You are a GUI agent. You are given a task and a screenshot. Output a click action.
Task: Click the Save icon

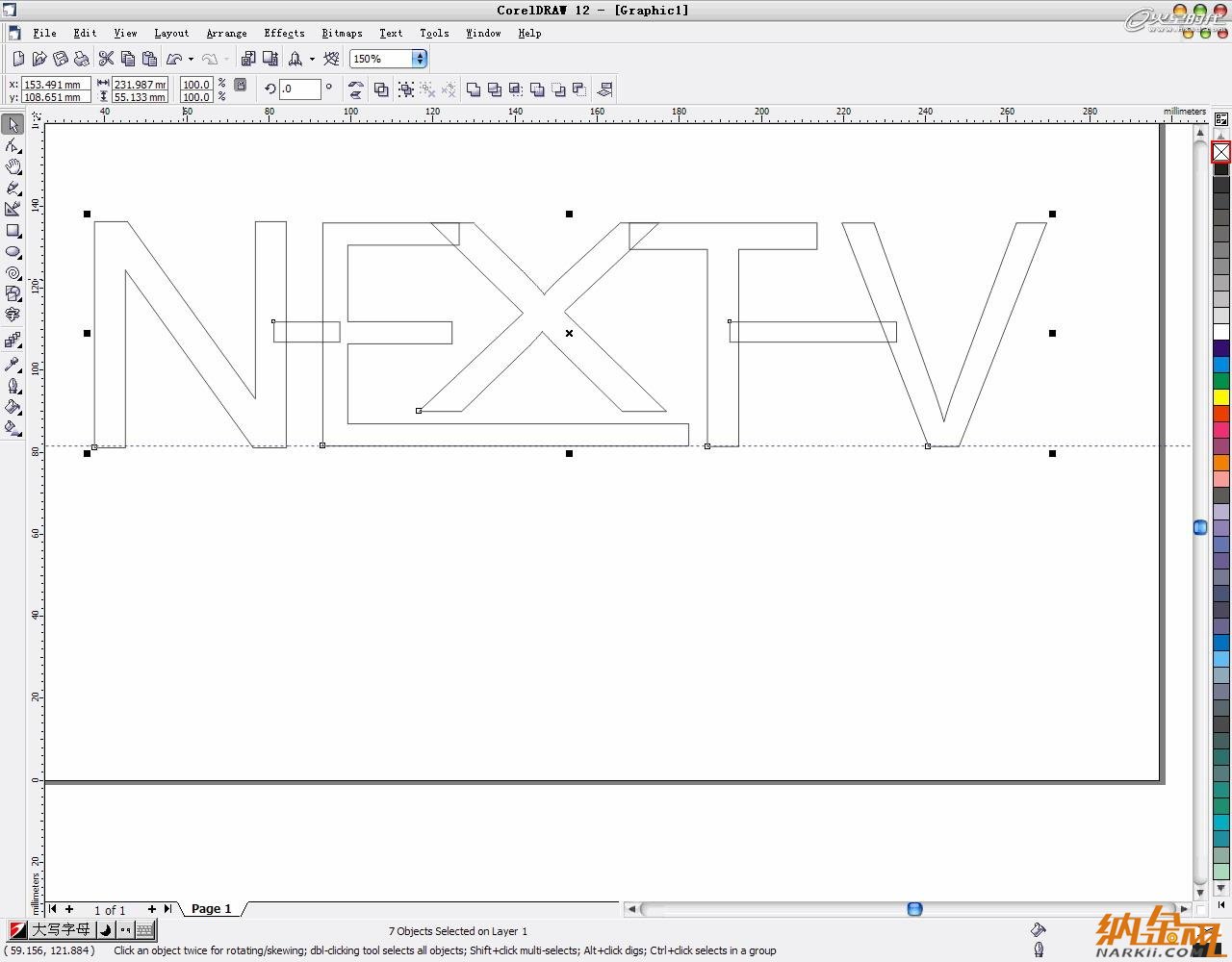tap(60, 59)
